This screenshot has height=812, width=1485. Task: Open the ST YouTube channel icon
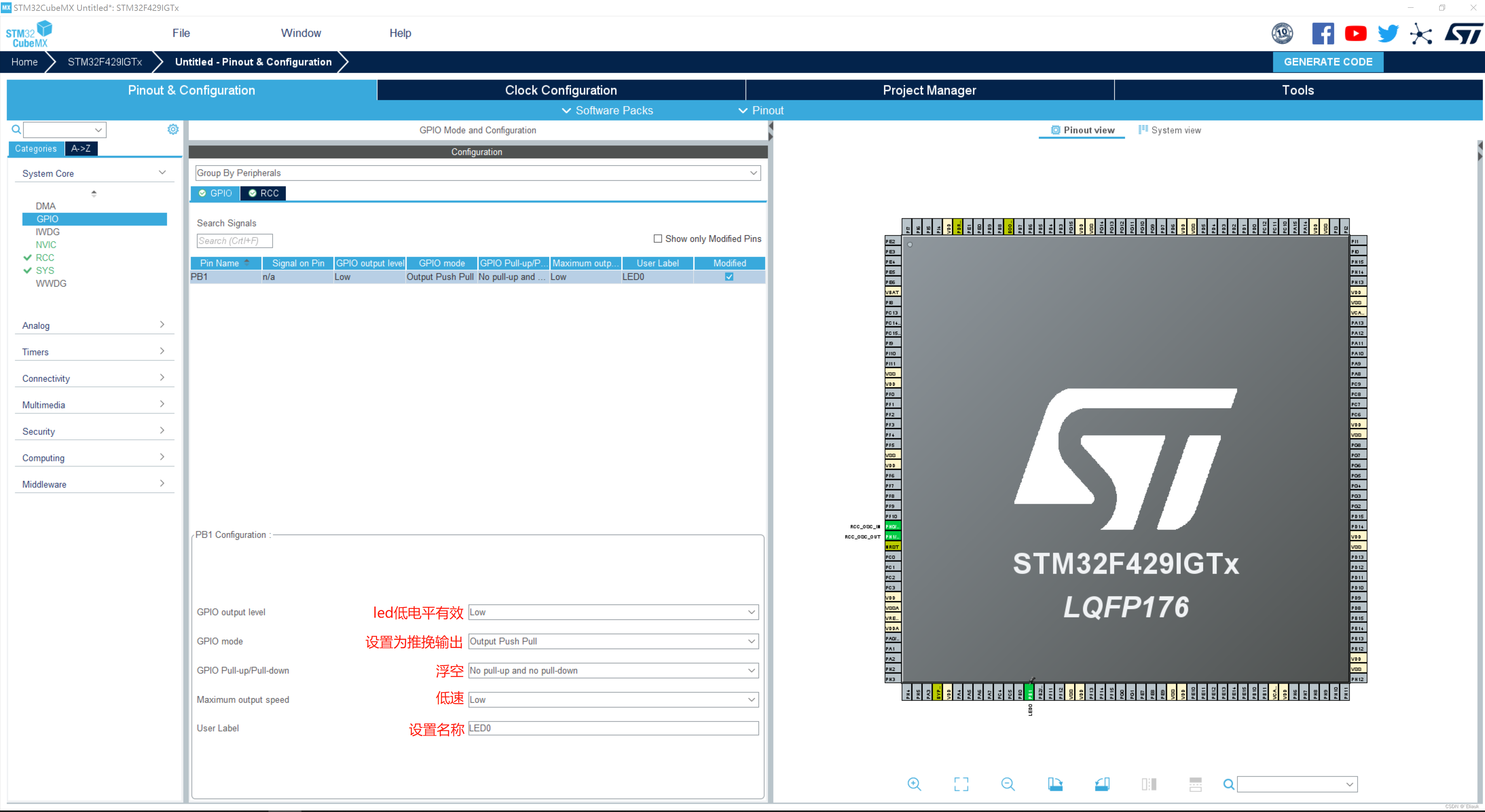point(1355,33)
